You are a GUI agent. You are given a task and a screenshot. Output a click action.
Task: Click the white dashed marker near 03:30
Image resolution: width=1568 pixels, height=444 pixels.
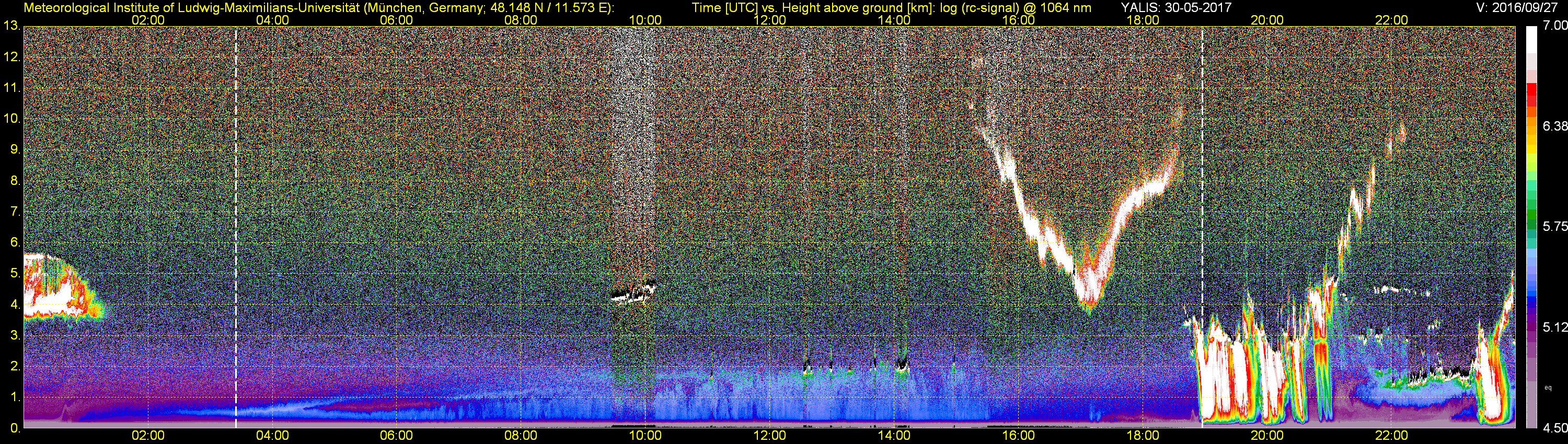click(x=236, y=227)
